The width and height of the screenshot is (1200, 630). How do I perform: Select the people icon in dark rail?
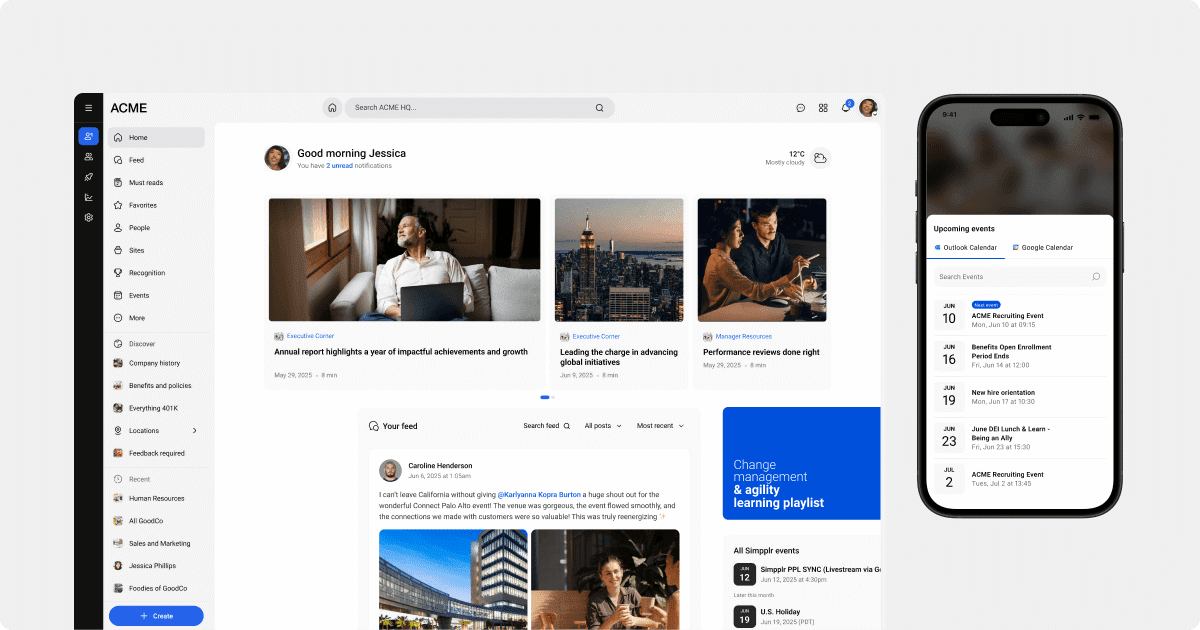88,136
